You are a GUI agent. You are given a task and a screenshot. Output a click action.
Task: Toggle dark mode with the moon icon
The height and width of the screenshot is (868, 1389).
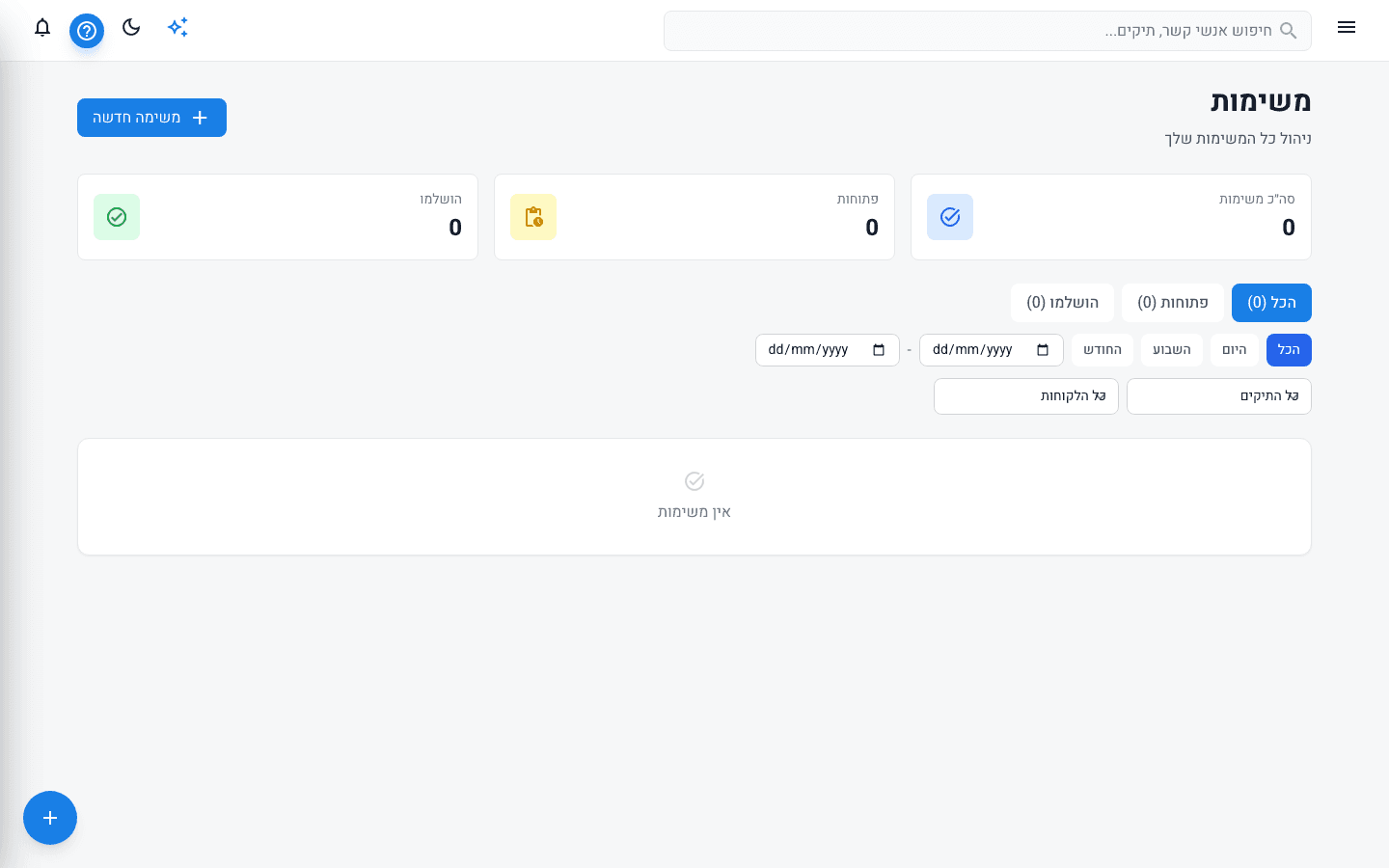pyautogui.click(x=131, y=28)
